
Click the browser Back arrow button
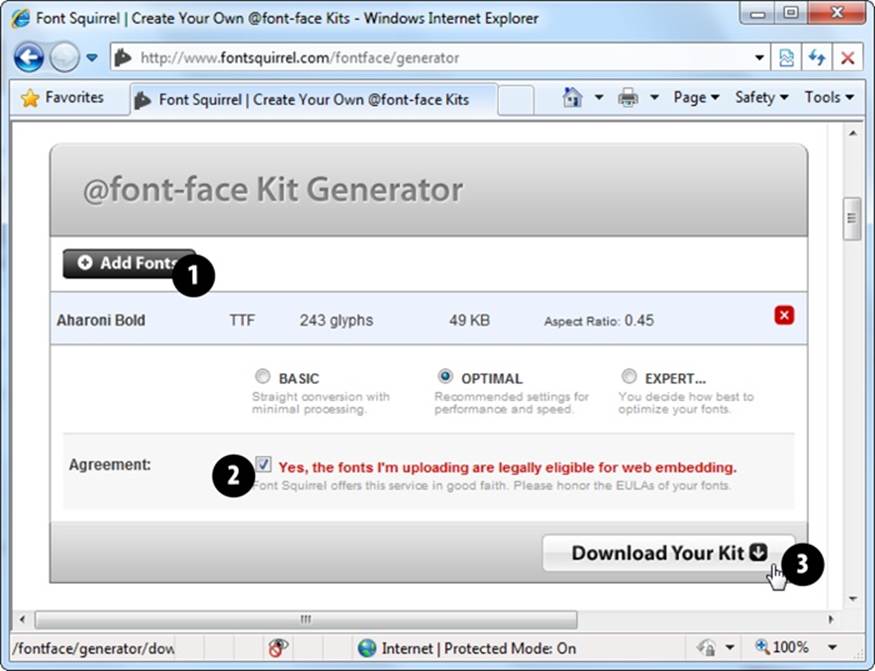coord(29,57)
